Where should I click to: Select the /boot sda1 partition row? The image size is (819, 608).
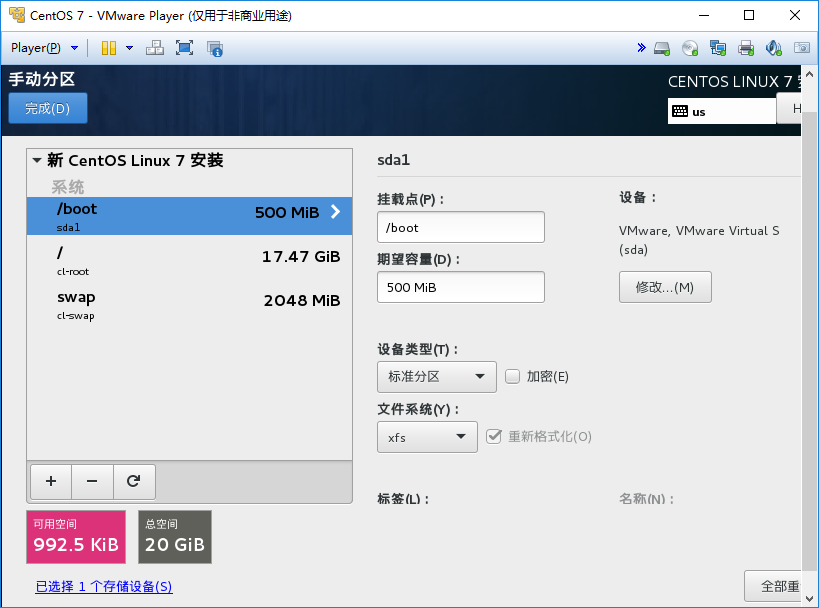click(x=190, y=216)
